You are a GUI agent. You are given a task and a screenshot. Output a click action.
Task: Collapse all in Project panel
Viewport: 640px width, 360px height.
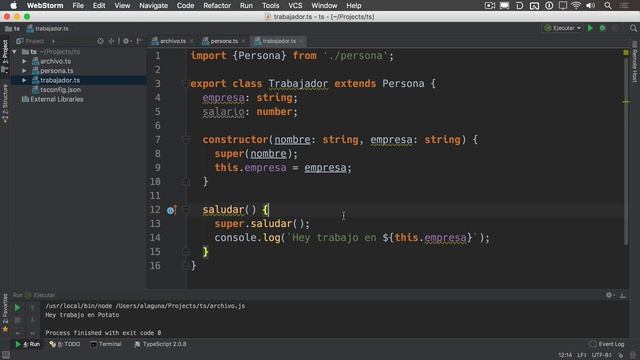pos(111,41)
